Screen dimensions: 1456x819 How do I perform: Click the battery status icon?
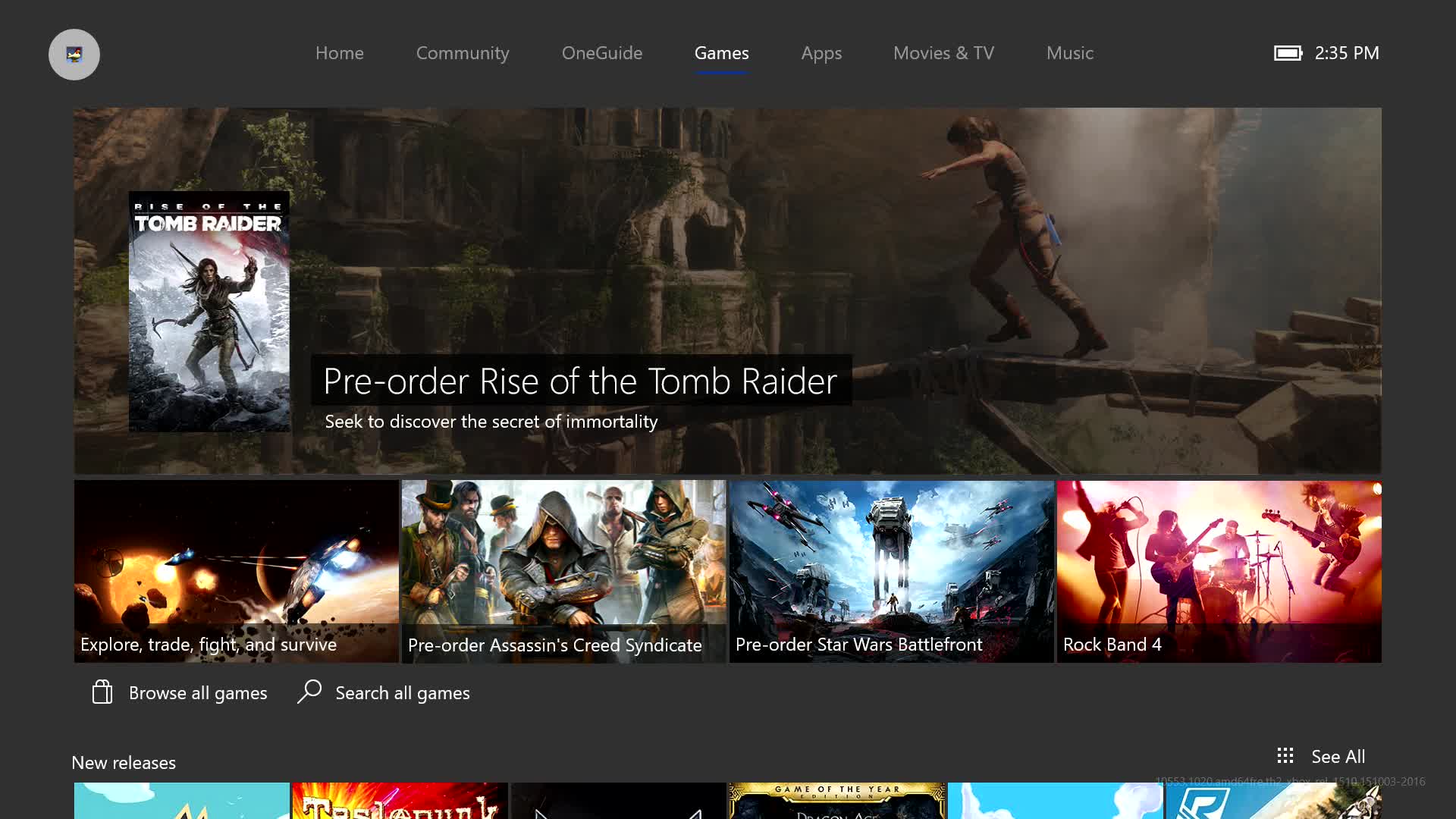[x=1288, y=53]
